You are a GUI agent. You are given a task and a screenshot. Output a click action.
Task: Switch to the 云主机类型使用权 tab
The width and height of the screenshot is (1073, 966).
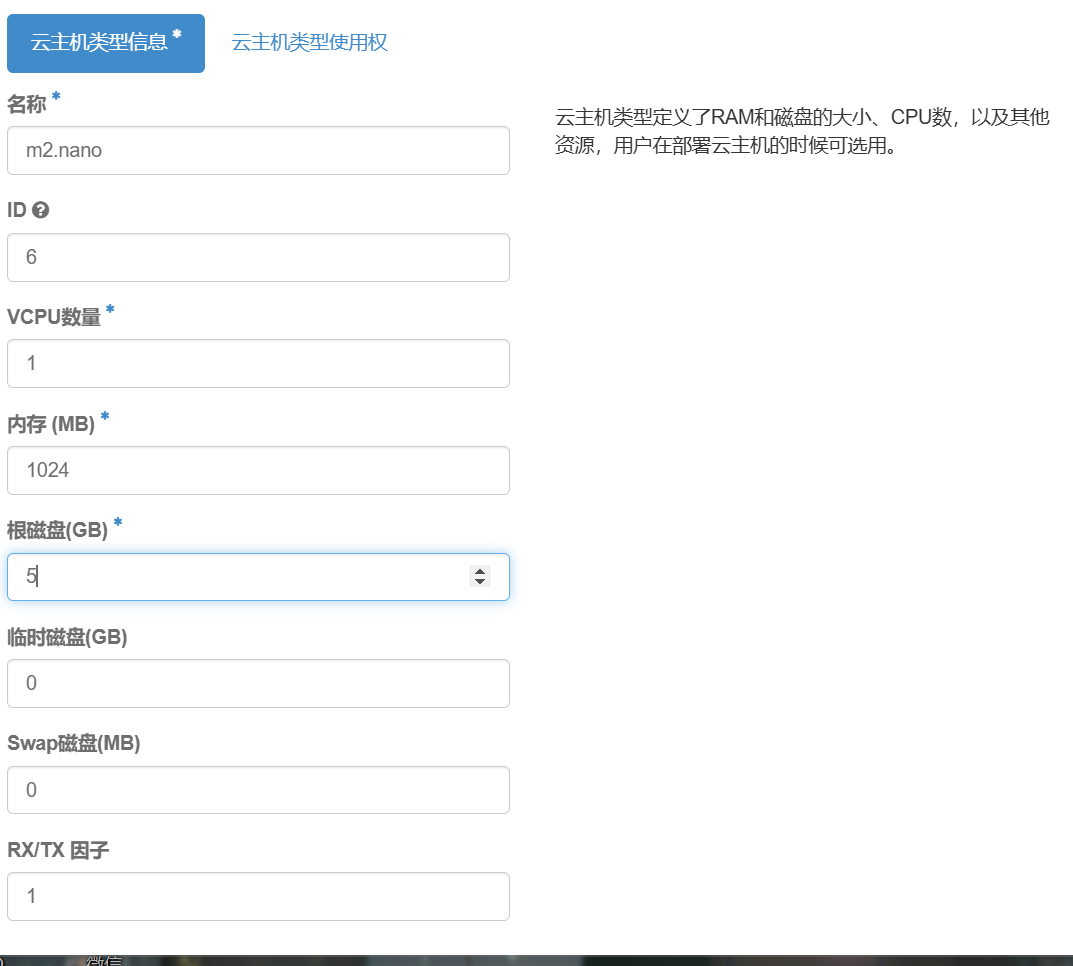click(309, 42)
